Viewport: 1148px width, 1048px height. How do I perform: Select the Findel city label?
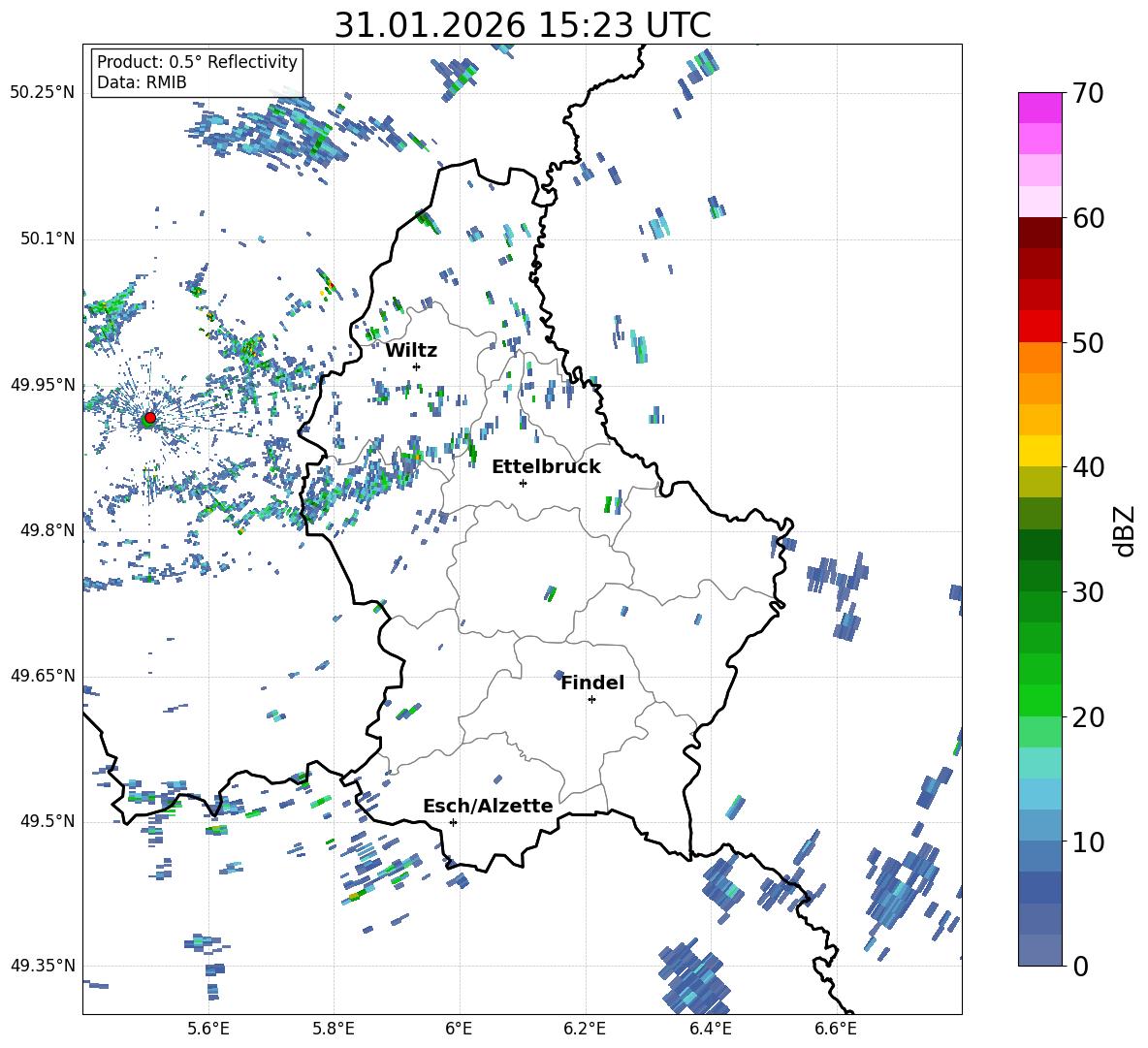point(592,683)
